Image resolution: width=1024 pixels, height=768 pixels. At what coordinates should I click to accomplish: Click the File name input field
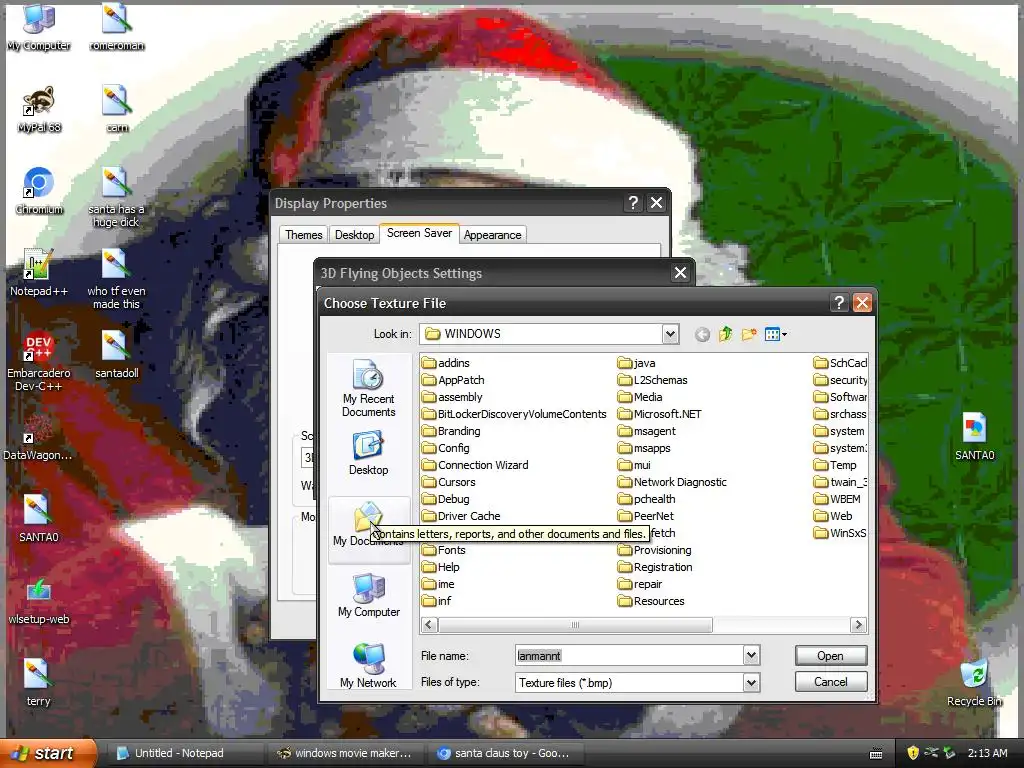(x=629, y=655)
